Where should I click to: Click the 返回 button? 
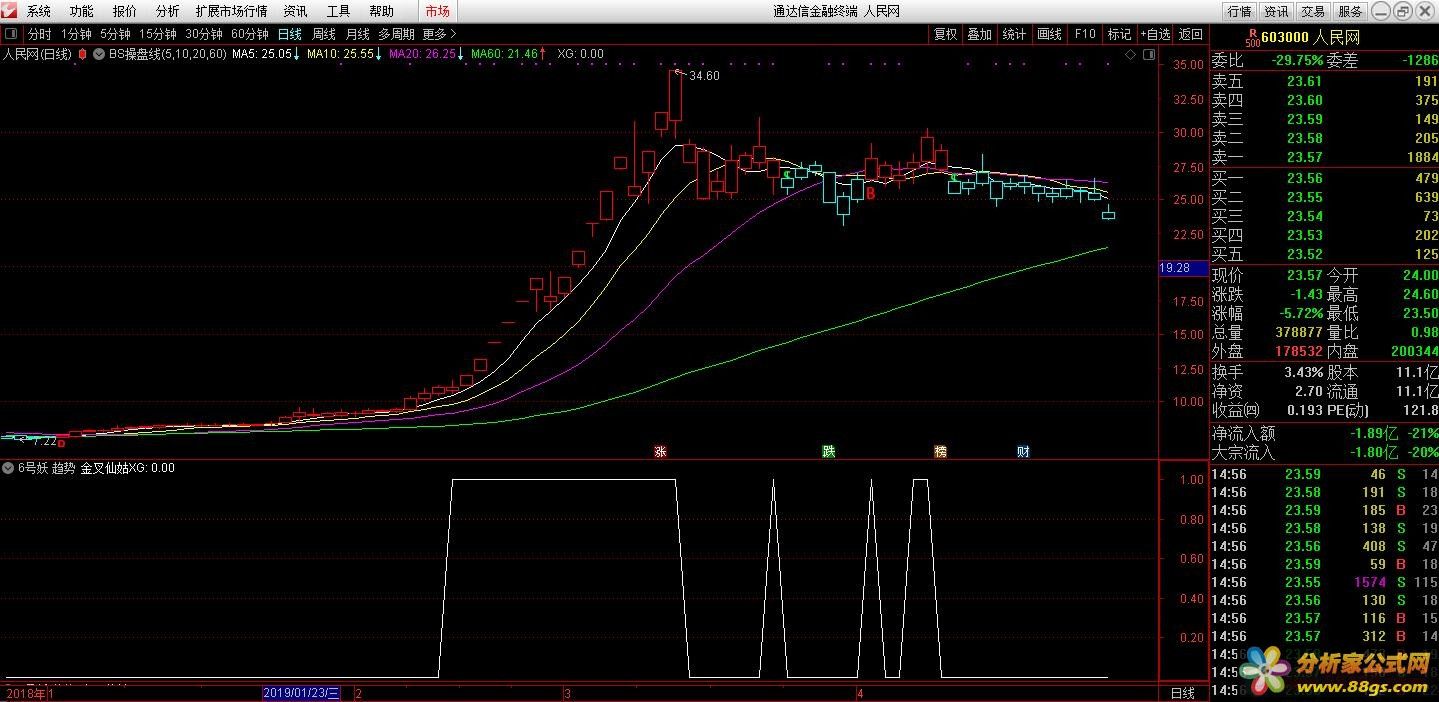(x=1191, y=34)
